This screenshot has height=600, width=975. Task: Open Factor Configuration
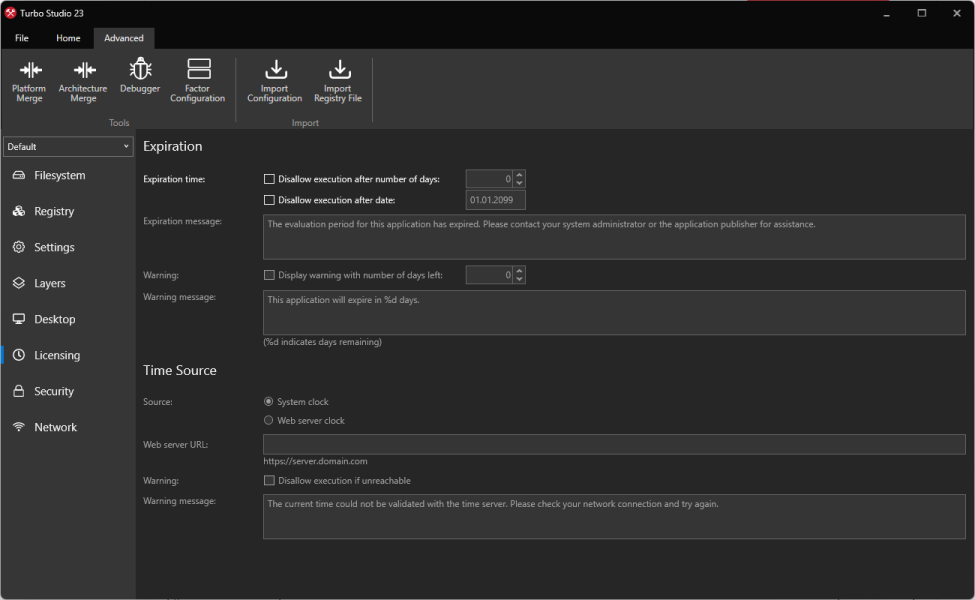198,81
